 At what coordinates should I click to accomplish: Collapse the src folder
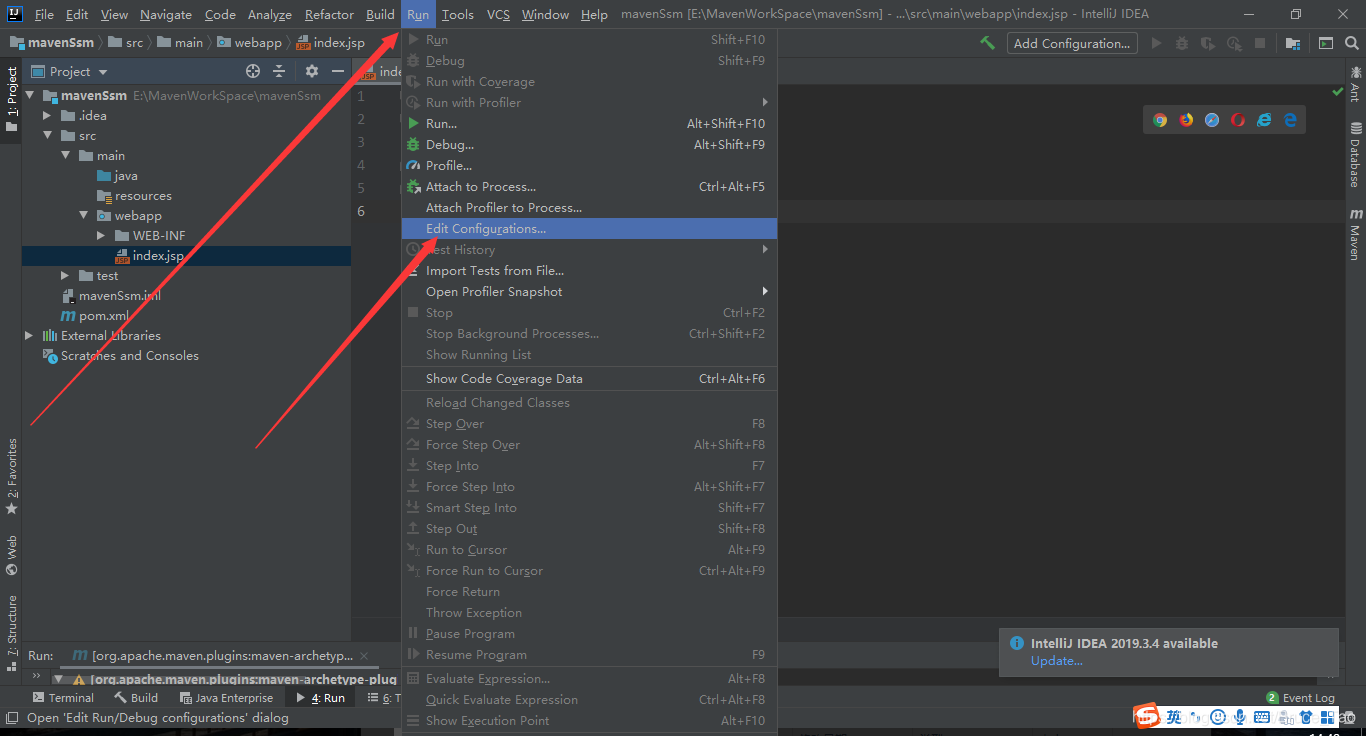[48, 136]
